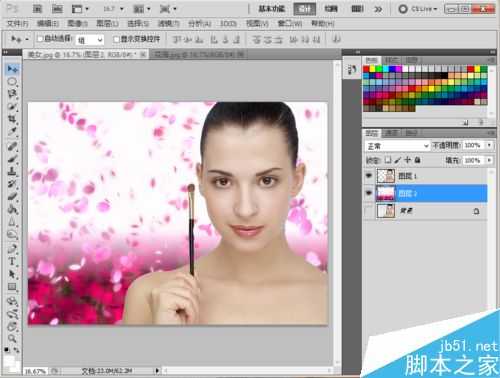Select the Clone Stamp tool
Screen dimensions: 500x378
12,171
